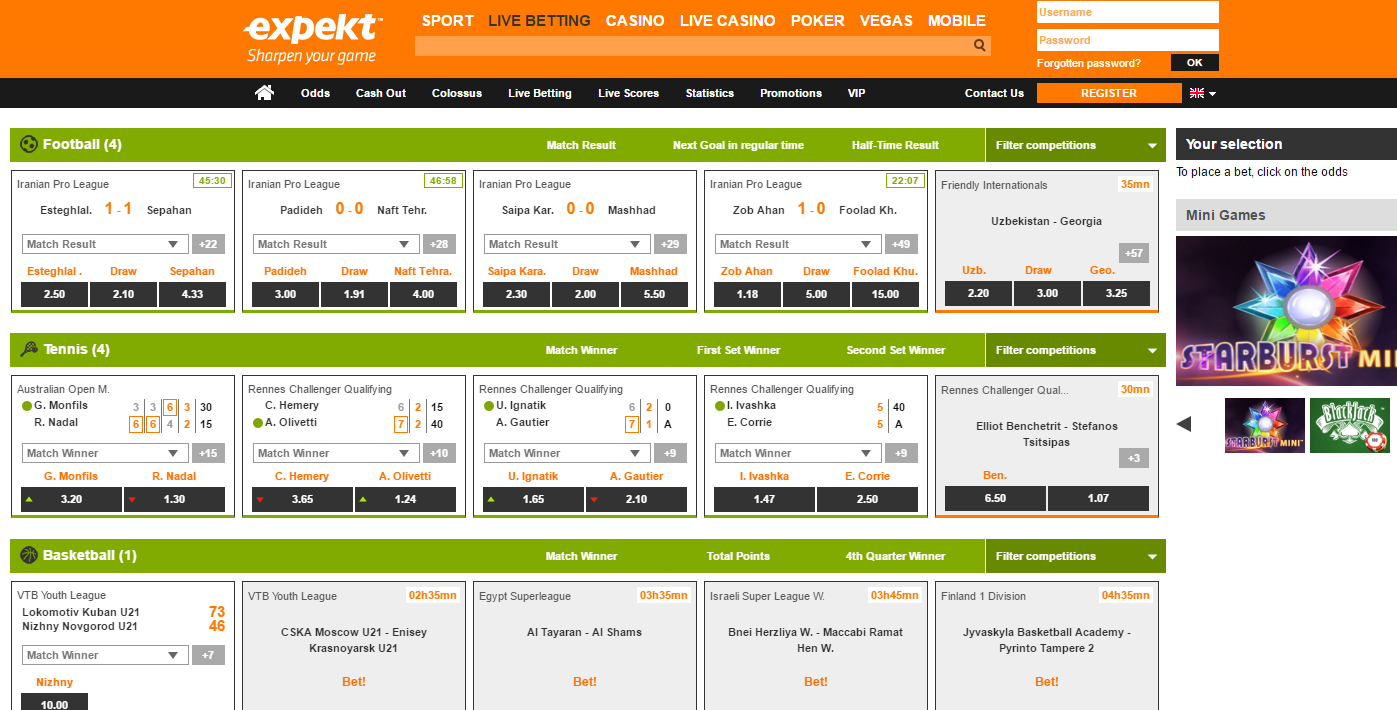The height and width of the screenshot is (710, 1397).
Task: Bet on Padideh draw at odds 1.91
Action: [x=354, y=294]
